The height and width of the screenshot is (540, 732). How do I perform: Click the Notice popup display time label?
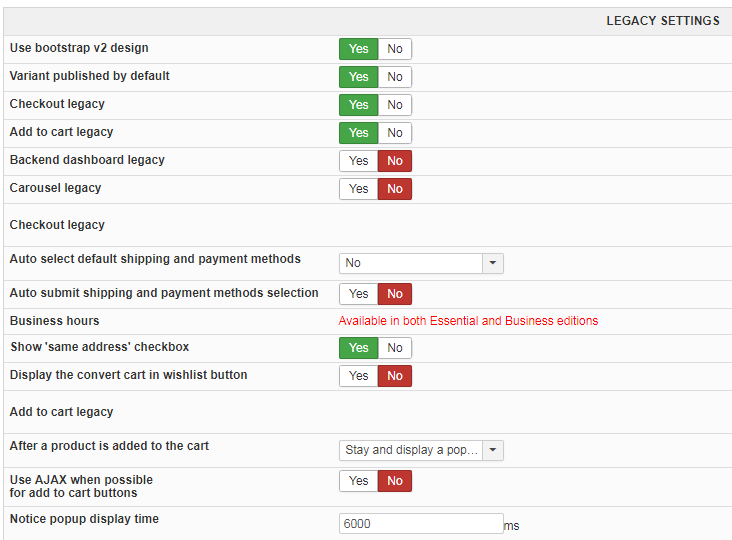point(84,519)
